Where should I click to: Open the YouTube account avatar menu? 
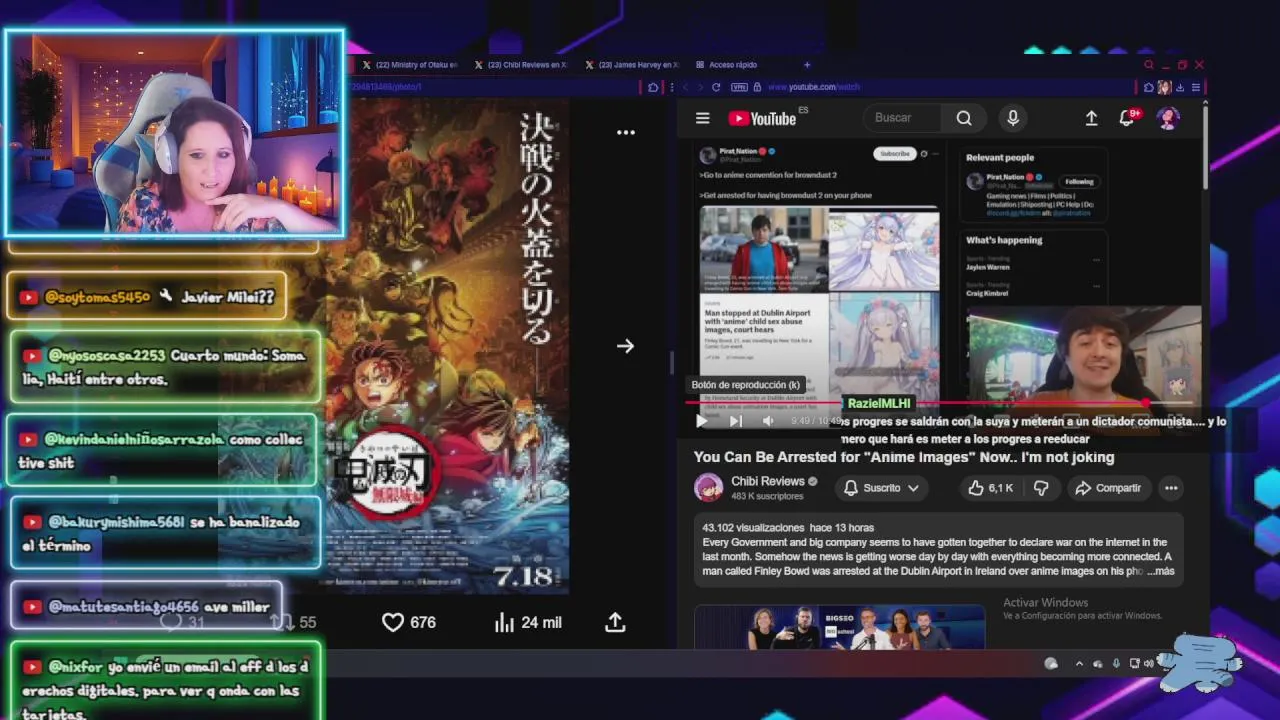pos(1168,118)
